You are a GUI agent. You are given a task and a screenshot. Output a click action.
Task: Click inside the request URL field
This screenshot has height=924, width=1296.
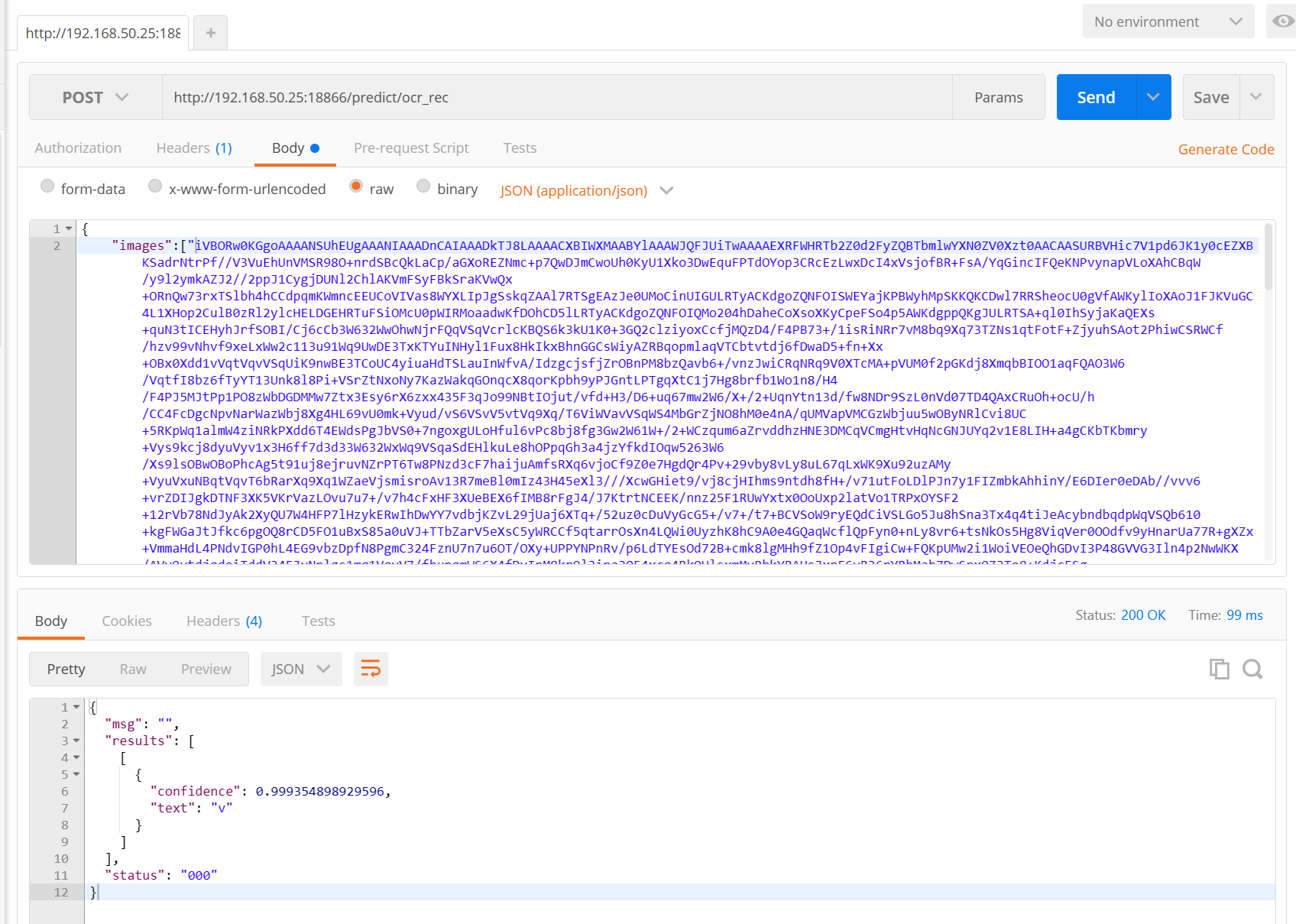pyautogui.click(x=535, y=97)
